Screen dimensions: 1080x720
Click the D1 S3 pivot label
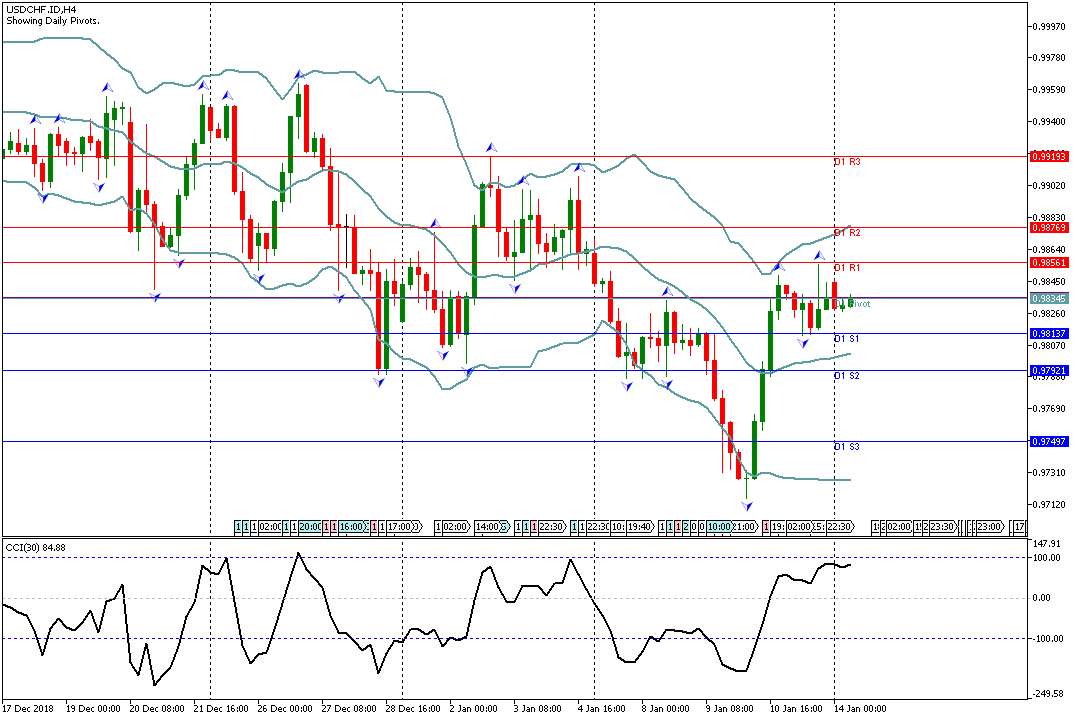coord(847,447)
